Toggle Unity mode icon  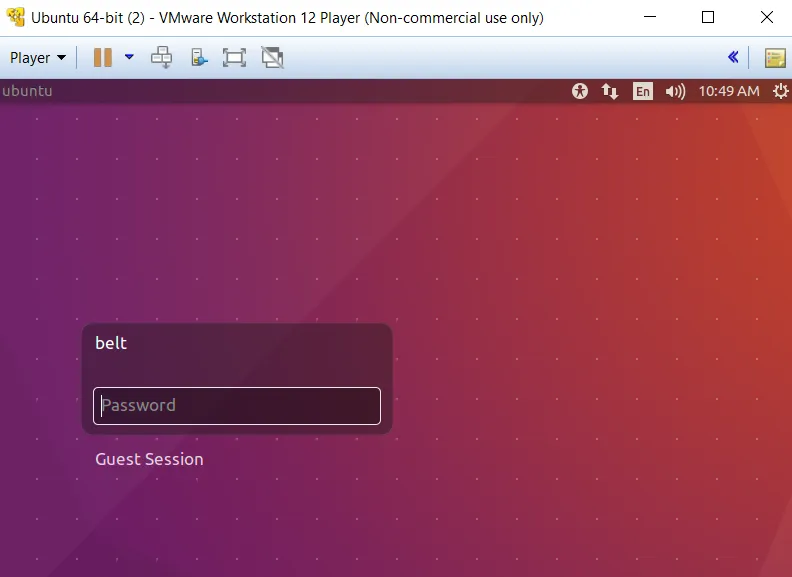click(x=272, y=58)
